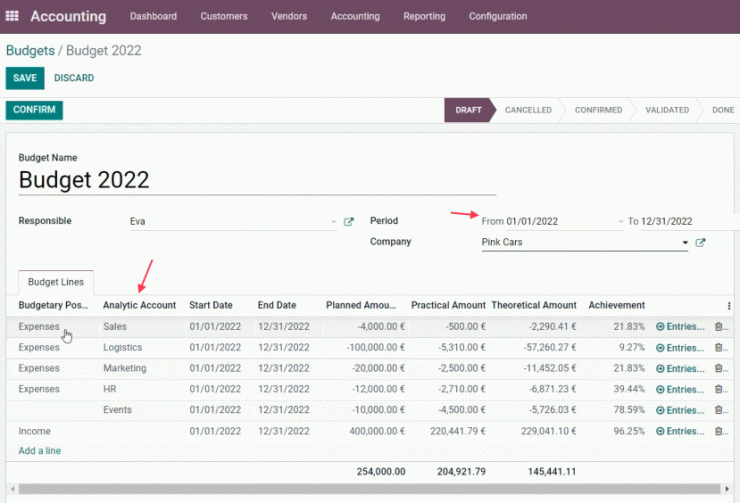Click theoretical amount -2,290.41 € cell
Image resolution: width=740 pixels, height=503 pixels.
coord(552,327)
